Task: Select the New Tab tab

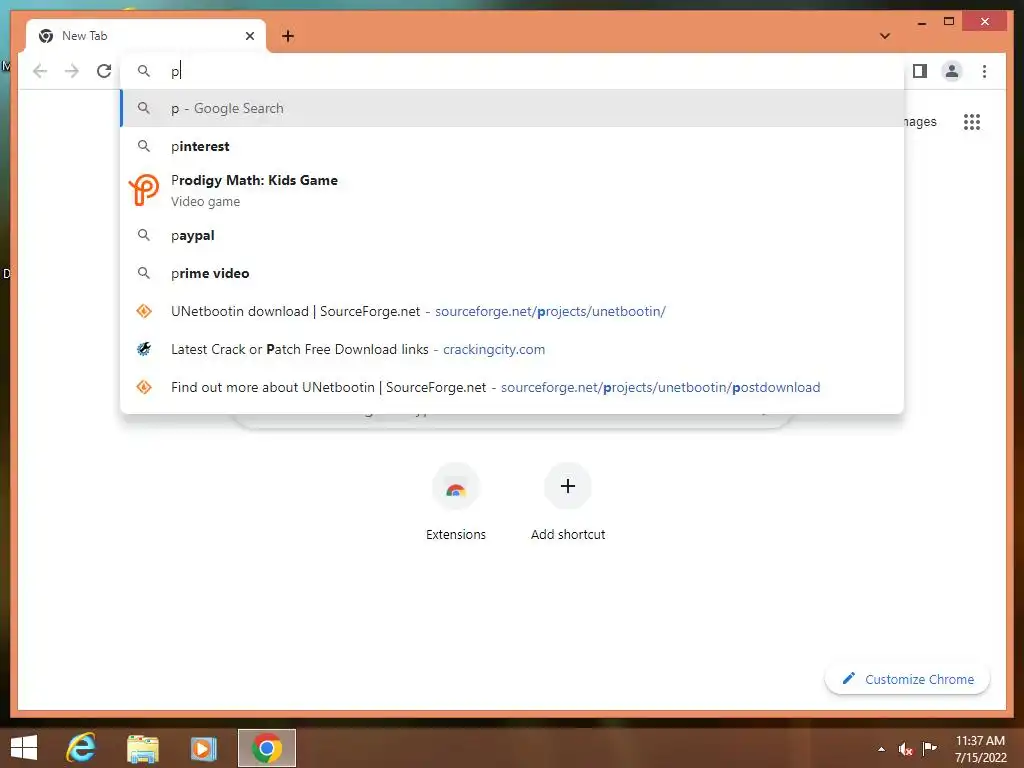Action: tap(146, 36)
